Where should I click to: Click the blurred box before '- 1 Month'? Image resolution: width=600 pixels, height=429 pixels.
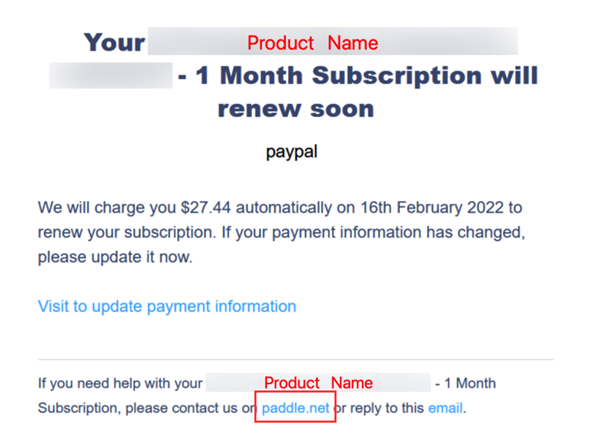click(111, 75)
